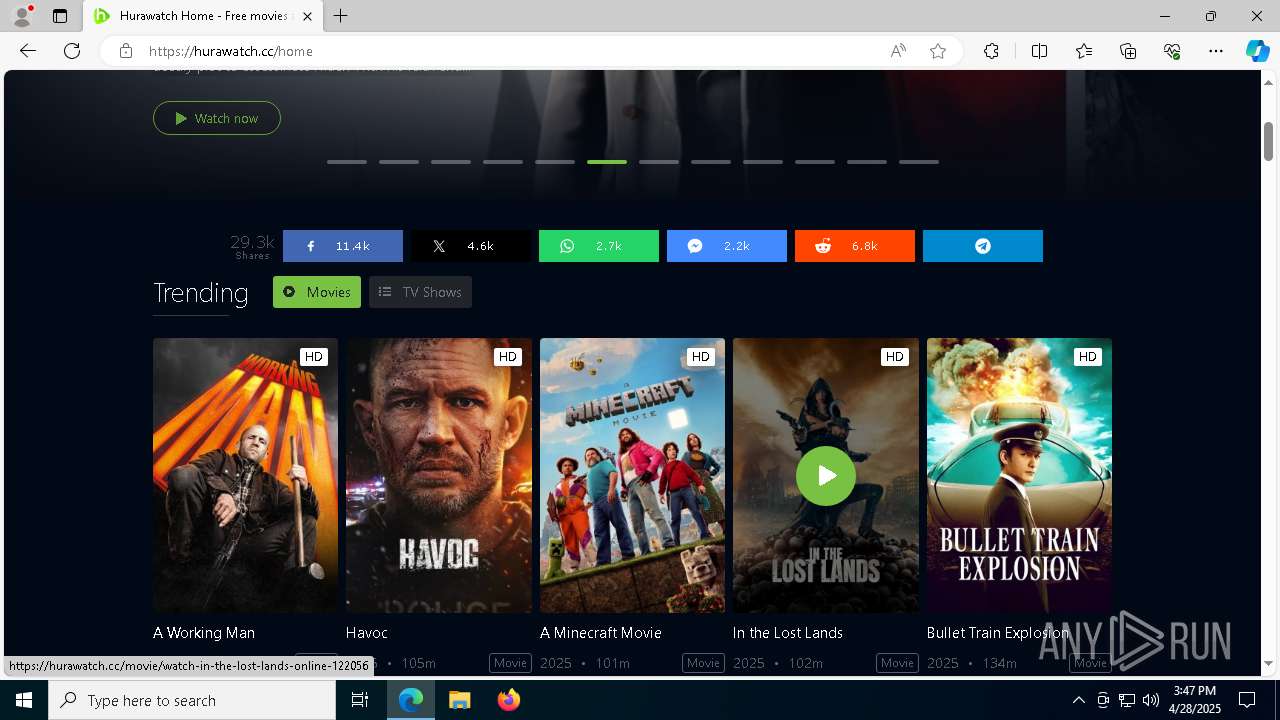Open Havoc movie poster
The height and width of the screenshot is (720, 1280).
pyautogui.click(x=439, y=475)
